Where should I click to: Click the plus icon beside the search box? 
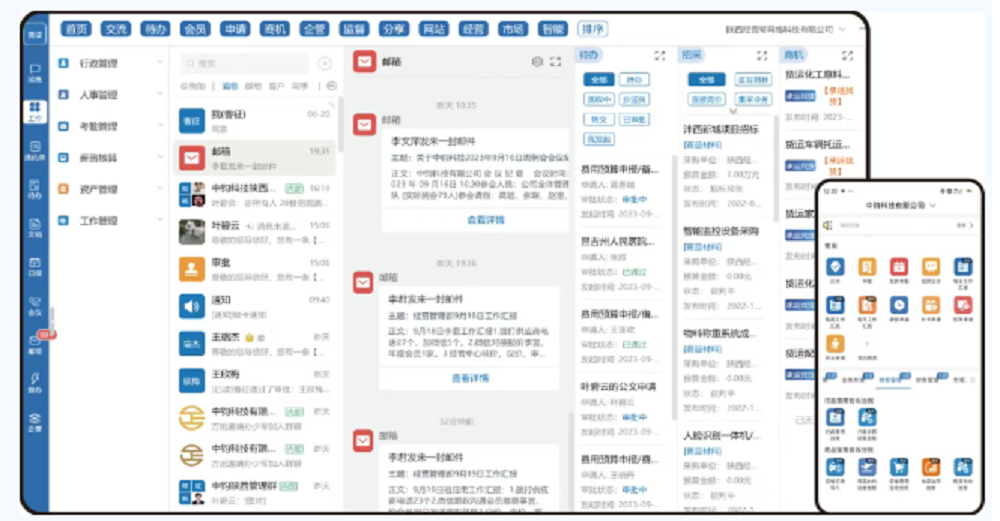click(324, 63)
